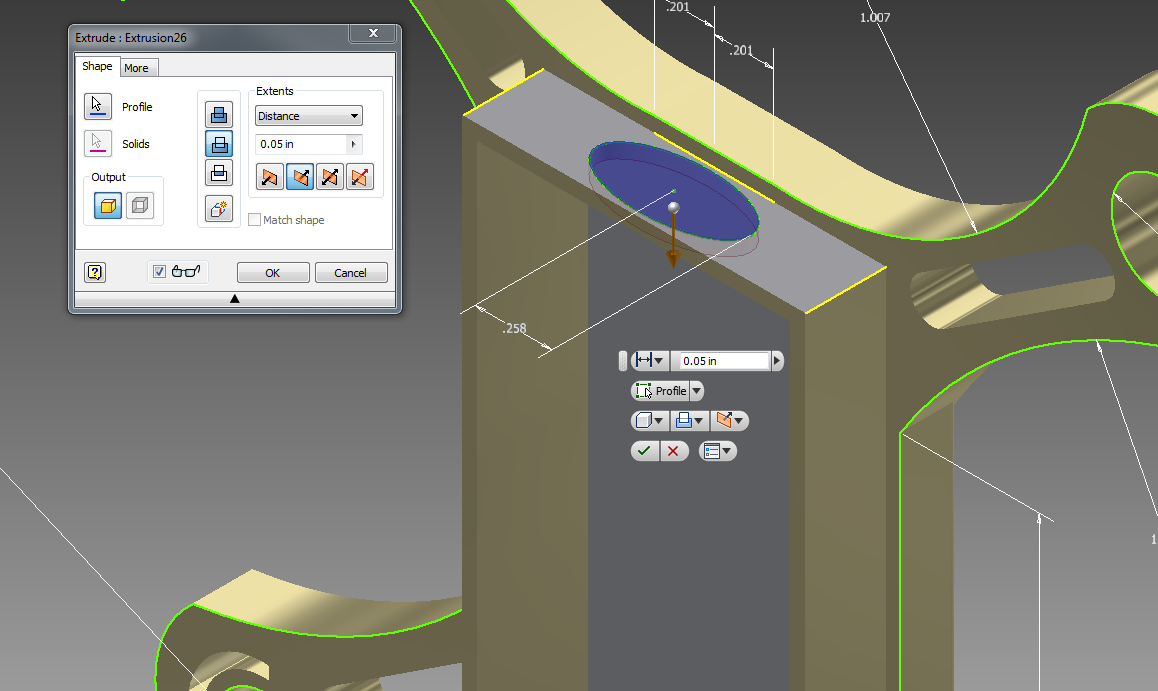Click the 1.007 dimension text
Image resolution: width=1158 pixels, height=691 pixels.
[875, 18]
